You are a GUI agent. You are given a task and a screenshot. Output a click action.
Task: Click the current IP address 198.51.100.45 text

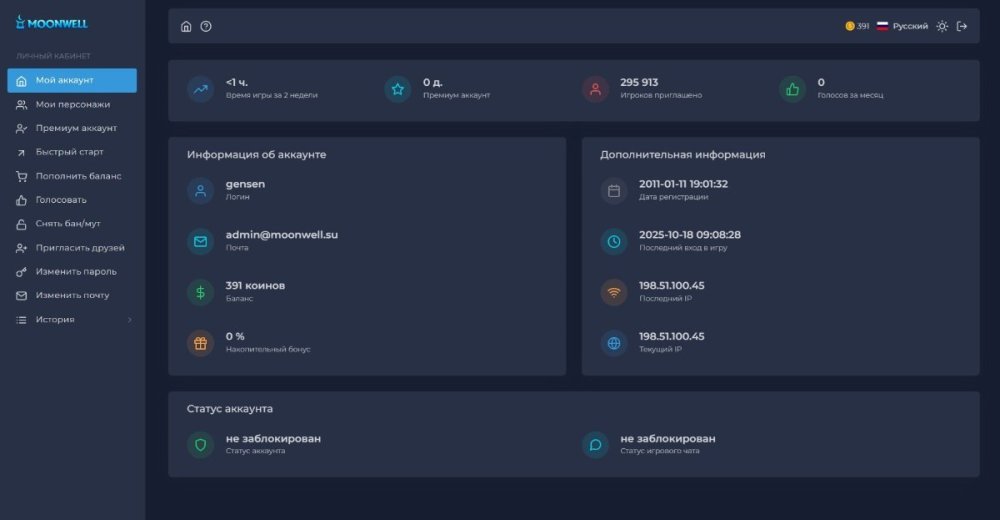click(x=671, y=336)
